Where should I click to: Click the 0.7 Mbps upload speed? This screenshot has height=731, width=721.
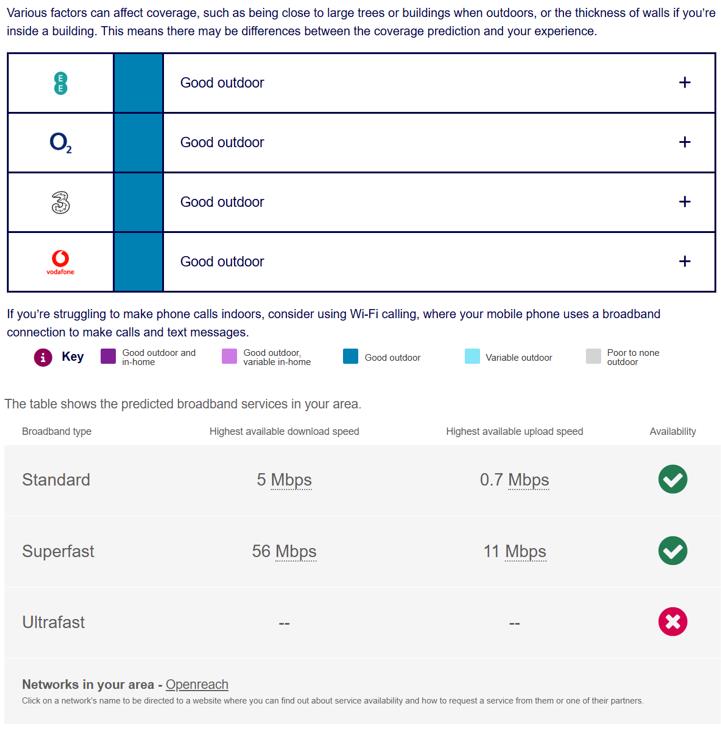tap(514, 480)
